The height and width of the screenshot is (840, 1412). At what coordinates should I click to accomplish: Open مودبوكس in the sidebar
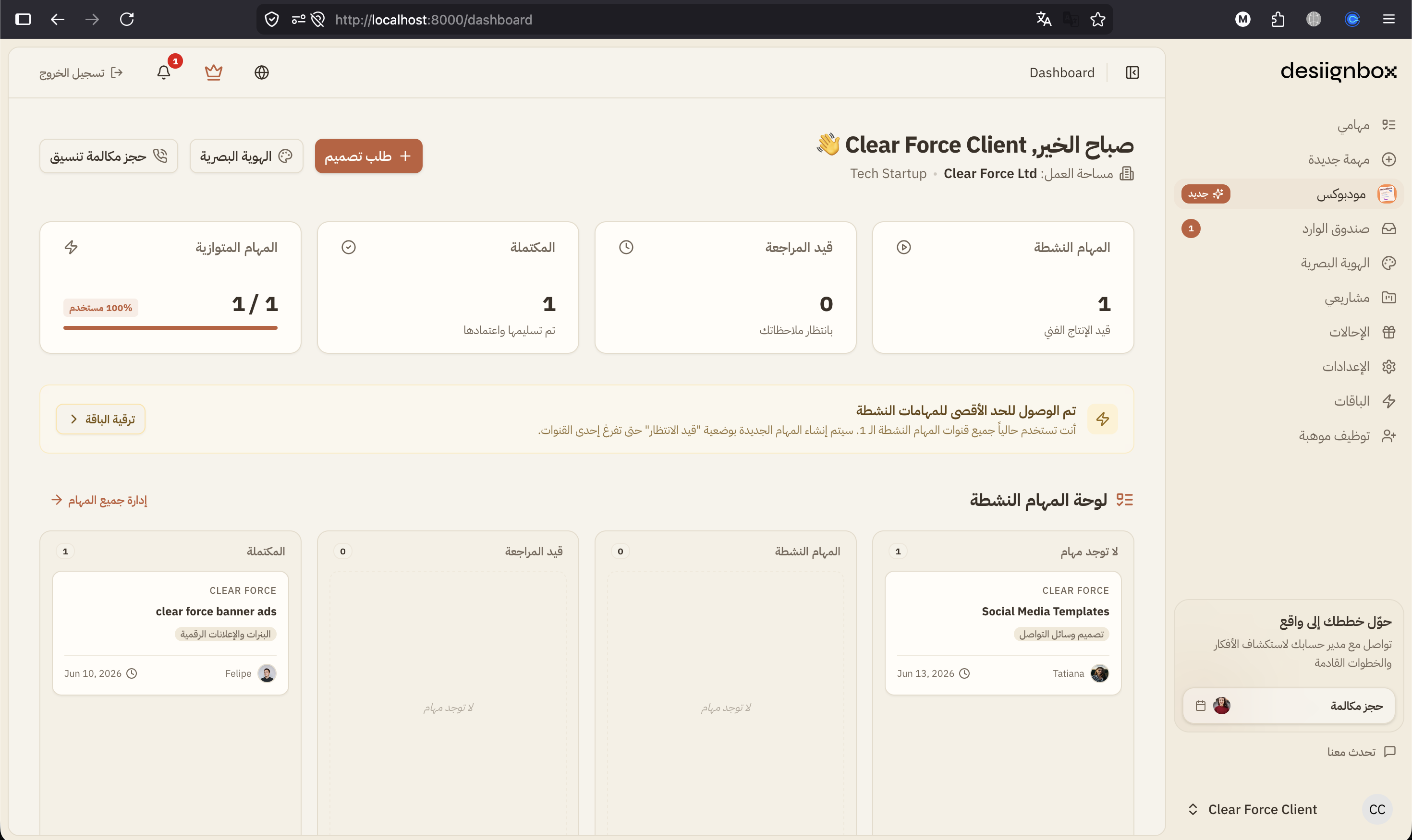tap(1289, 194)
